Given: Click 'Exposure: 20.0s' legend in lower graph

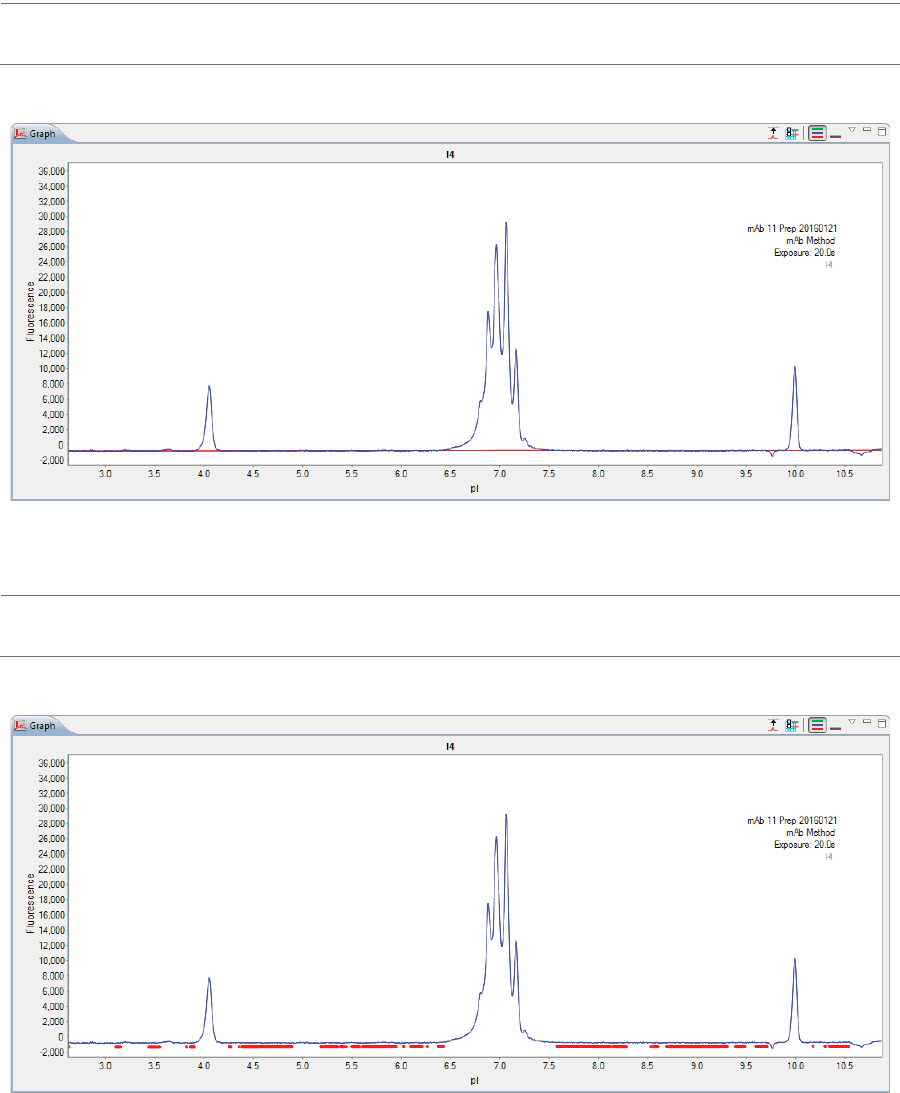Looking at the screenshot, I should pos(804,844).
